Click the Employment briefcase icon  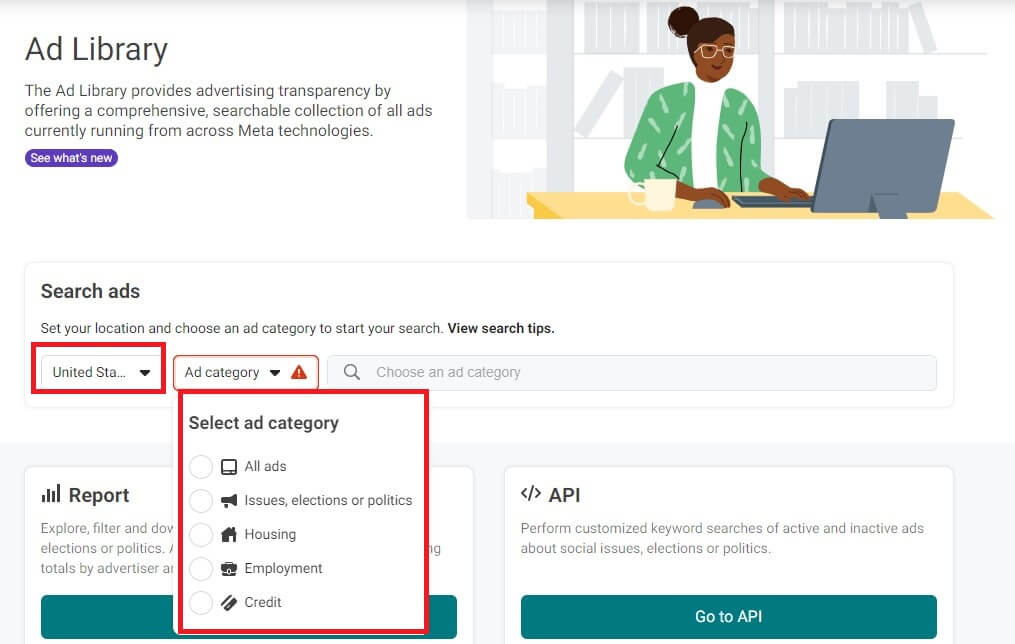coord(229,569)
